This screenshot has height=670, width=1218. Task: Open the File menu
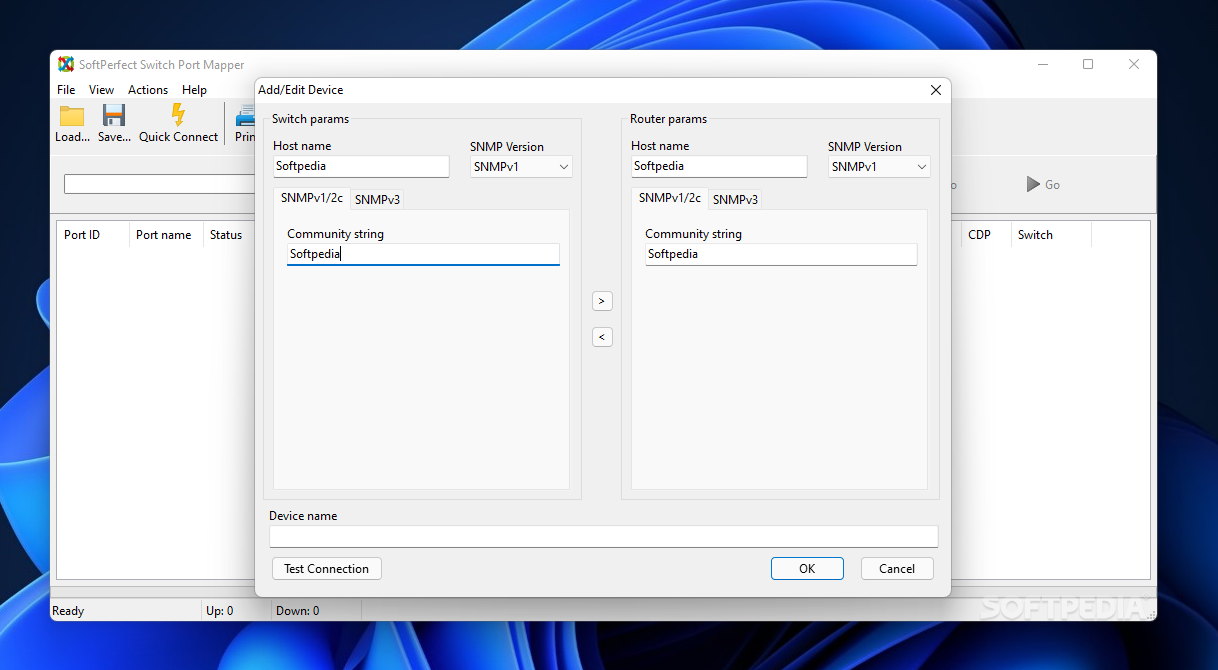[66, 90]
